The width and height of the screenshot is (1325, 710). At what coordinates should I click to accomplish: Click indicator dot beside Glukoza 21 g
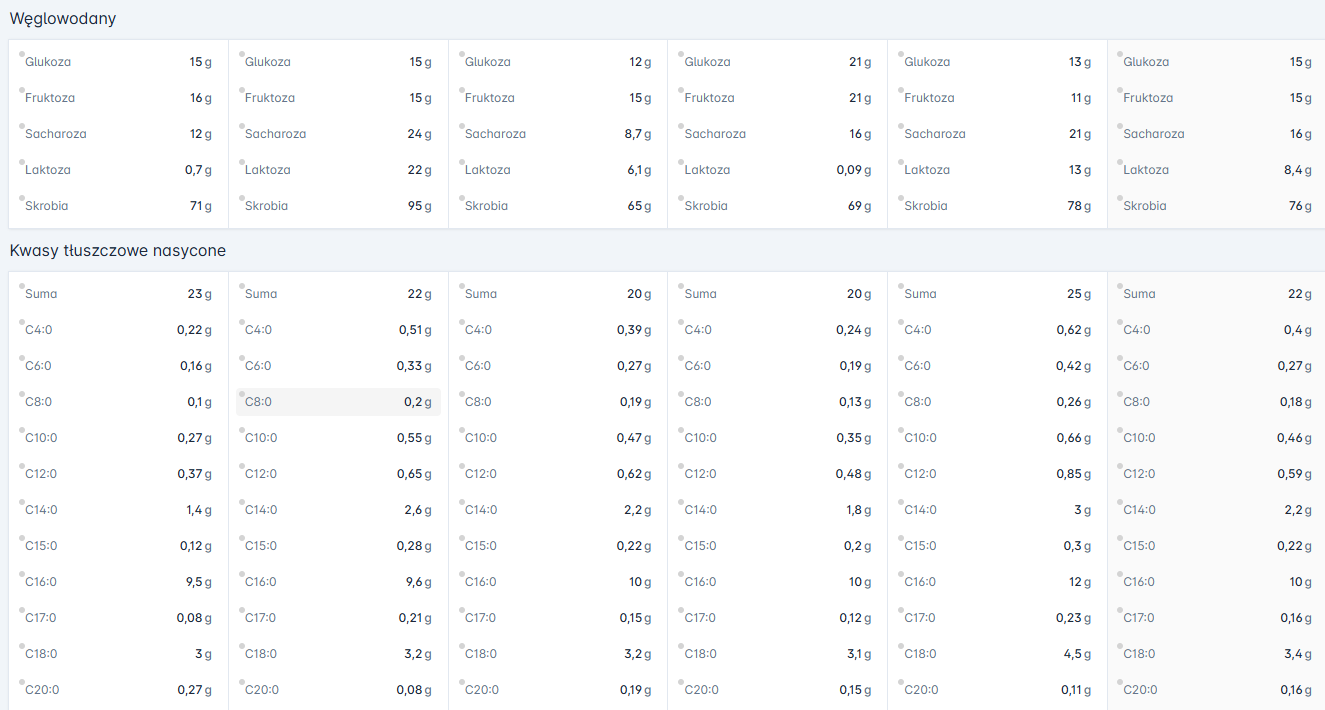point(681,54)
